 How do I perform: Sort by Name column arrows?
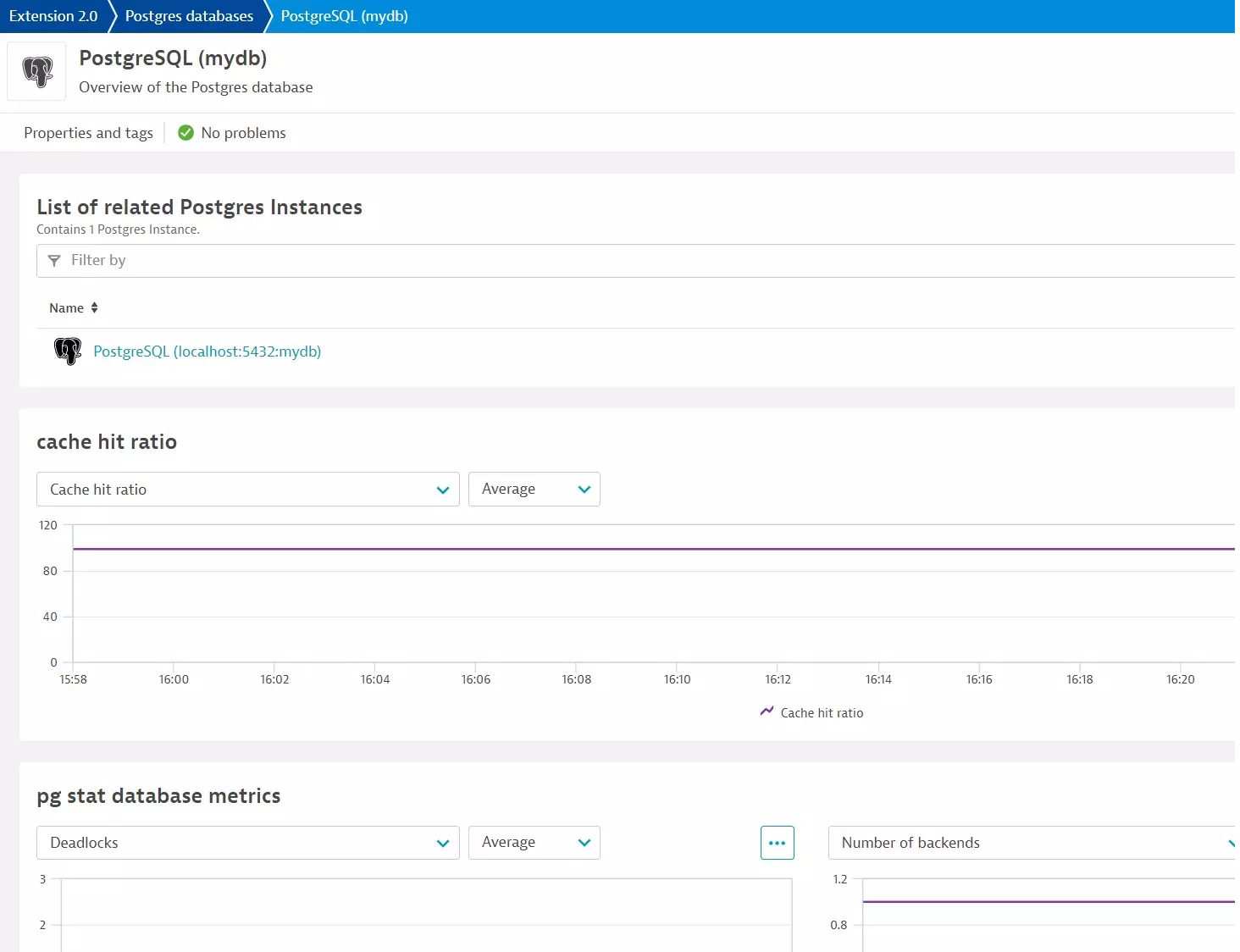coord(94,308)
